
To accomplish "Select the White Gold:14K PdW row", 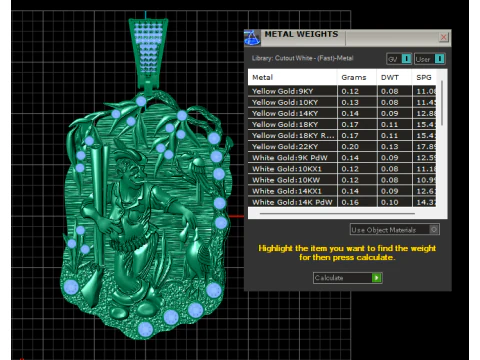I will 342,202.
